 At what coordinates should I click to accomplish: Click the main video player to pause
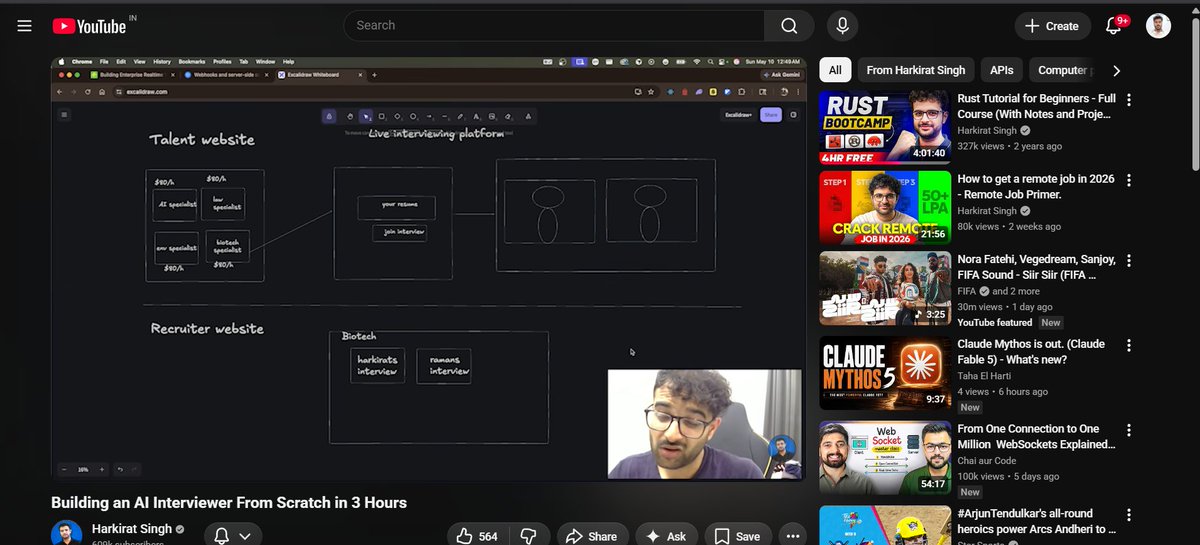pos(429,269)
